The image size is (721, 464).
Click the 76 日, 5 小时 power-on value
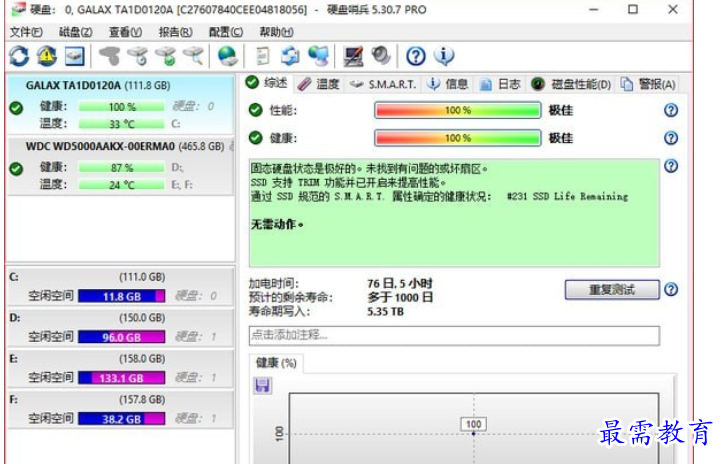point(400,283)
